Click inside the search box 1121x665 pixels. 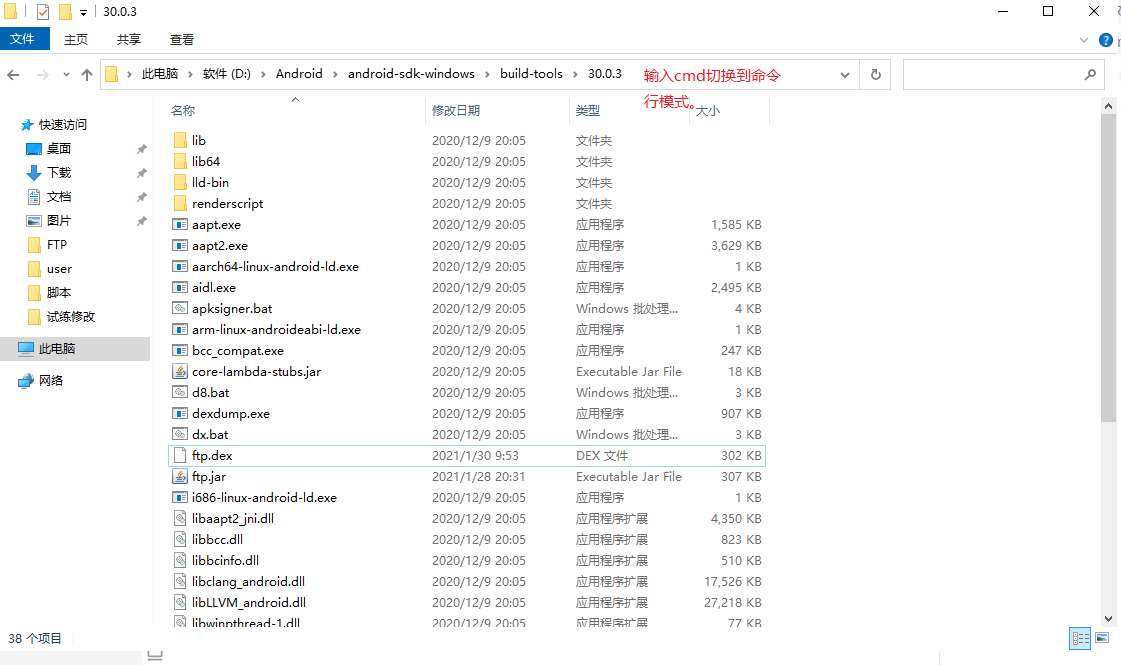(1000, 74)
